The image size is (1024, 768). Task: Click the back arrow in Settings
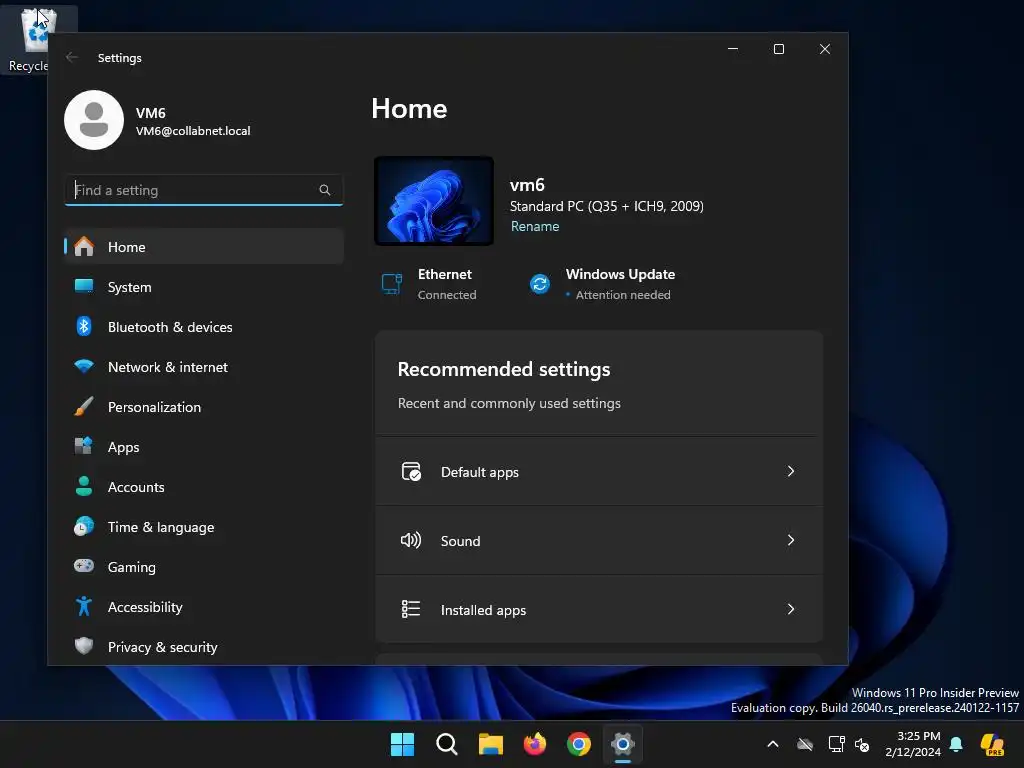[72, 57]
